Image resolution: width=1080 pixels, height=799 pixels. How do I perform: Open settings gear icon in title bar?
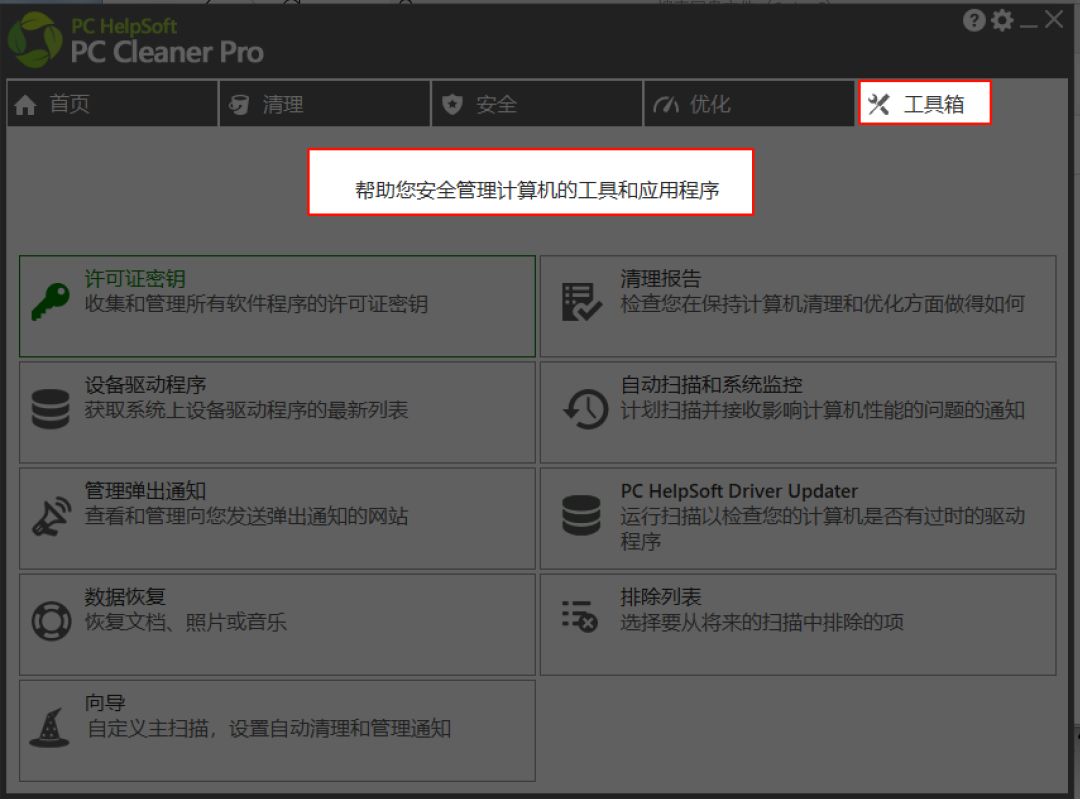pyautogui.click(x=1002, y=21)
